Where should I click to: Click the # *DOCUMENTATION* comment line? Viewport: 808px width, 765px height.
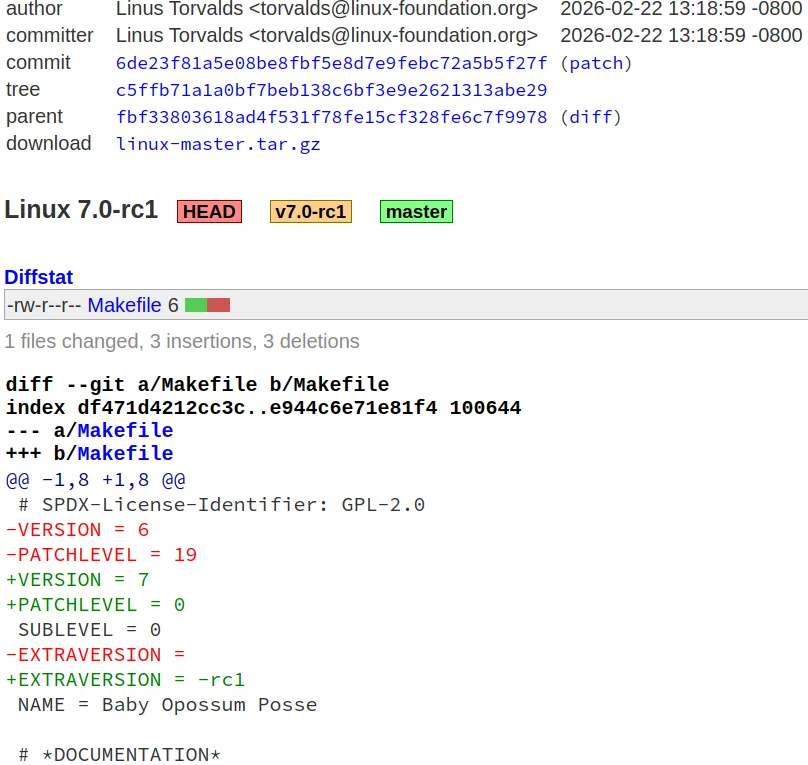point(120,755)
